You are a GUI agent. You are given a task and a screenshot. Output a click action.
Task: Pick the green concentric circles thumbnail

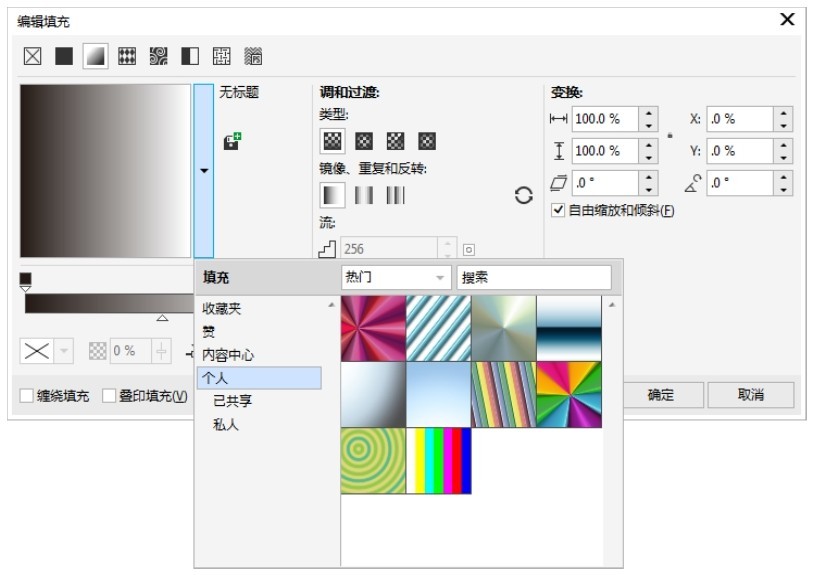pyautogui.click(x=373, y=460)
